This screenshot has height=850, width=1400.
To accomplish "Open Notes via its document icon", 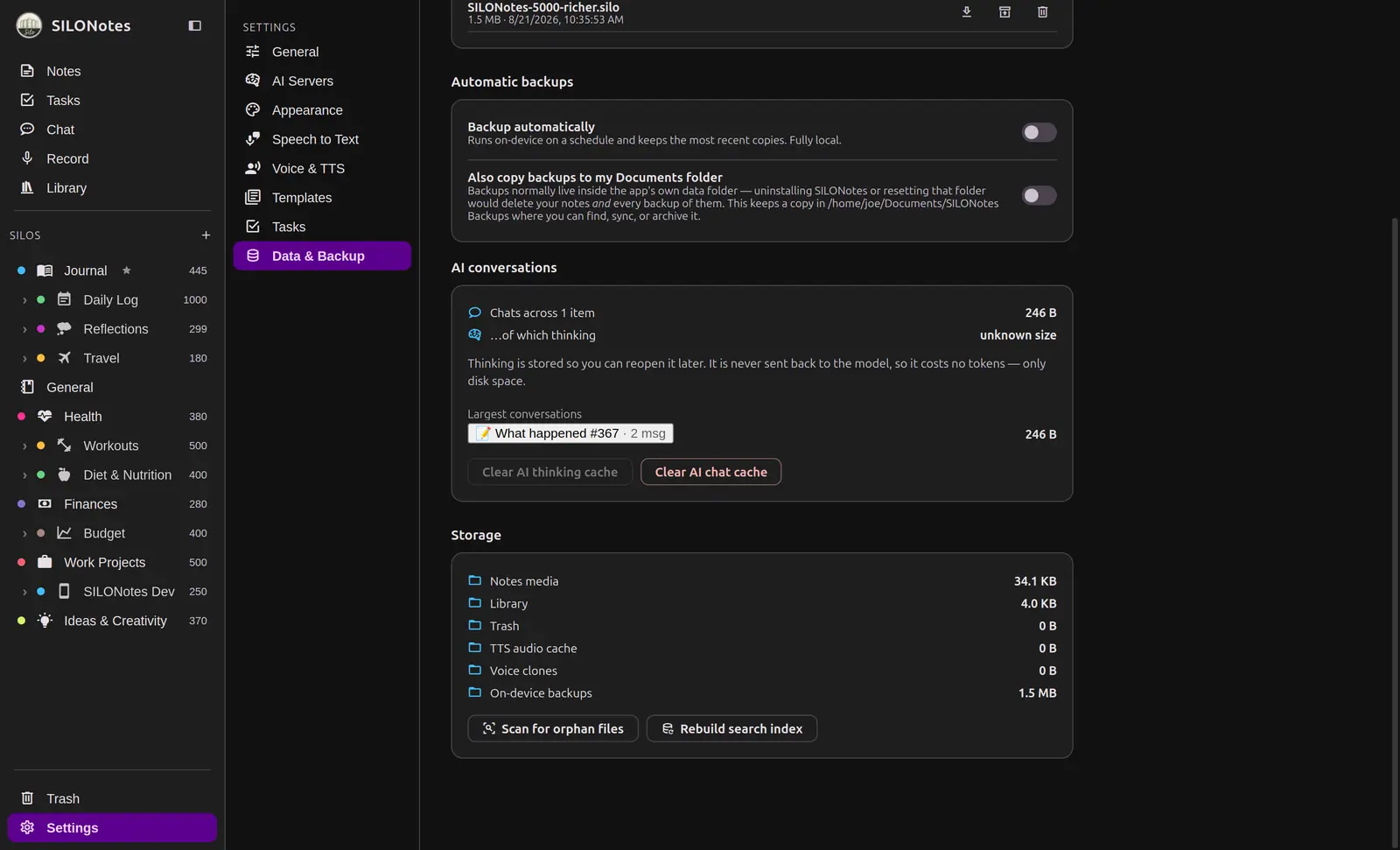I will pyautogui.click(x=27, y=71).
